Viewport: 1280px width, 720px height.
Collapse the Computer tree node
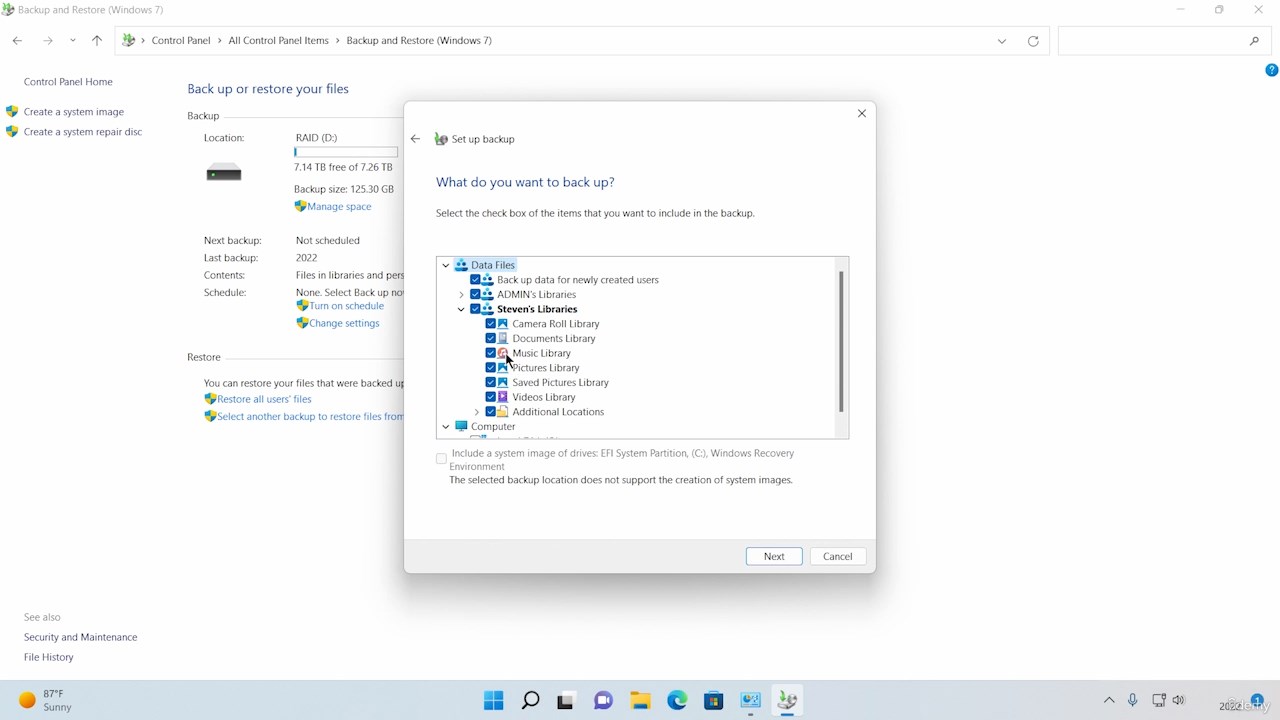pyautogui.click(x=446, y=426)
